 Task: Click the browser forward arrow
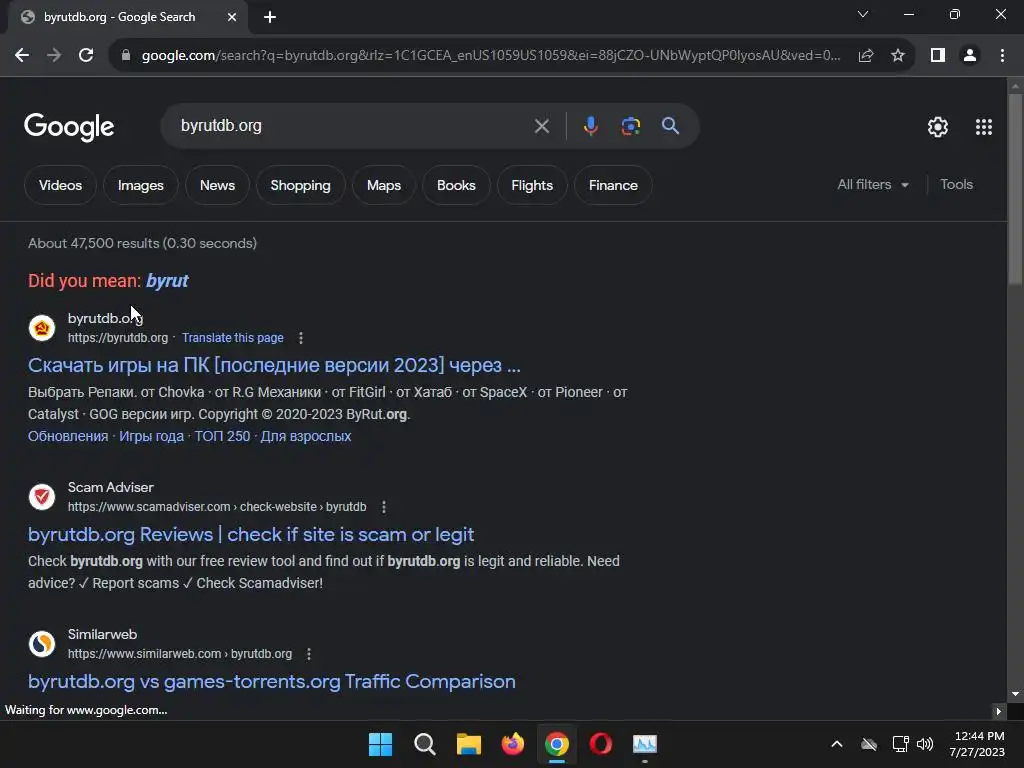[x=54, y=56]
